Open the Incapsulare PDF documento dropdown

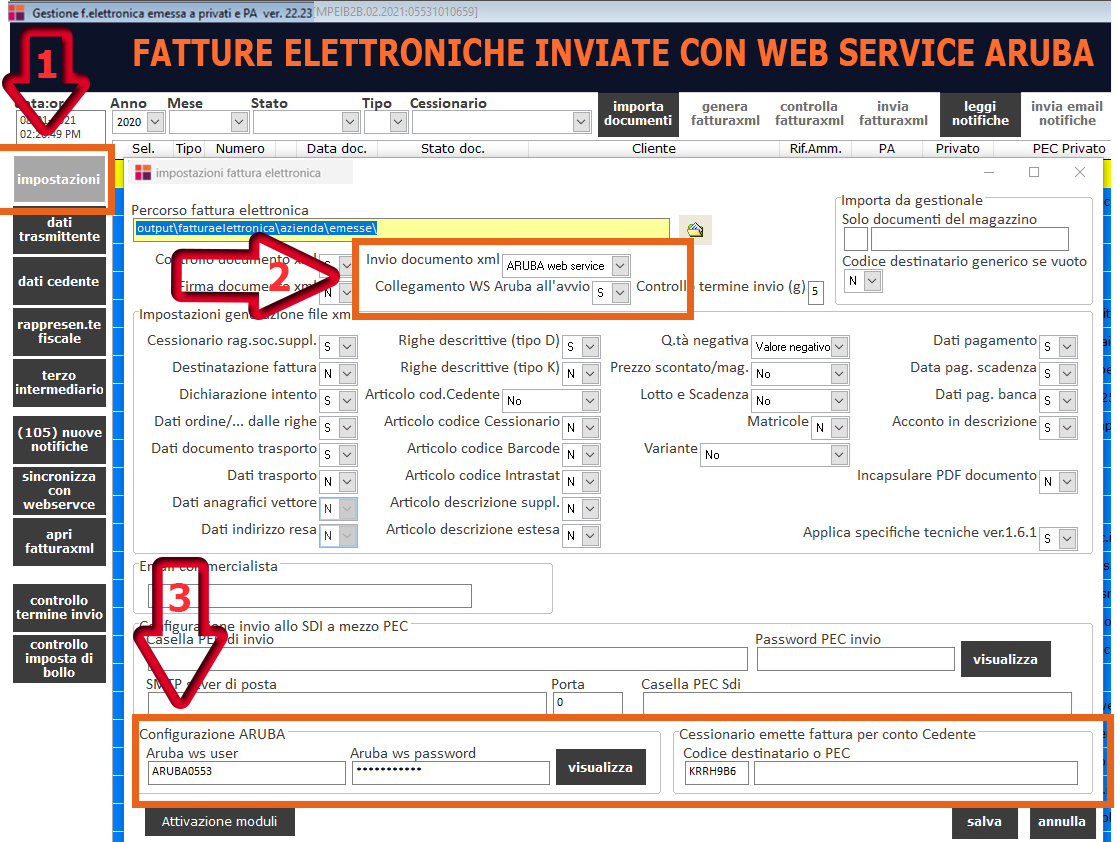click(x=1067, y=482)
